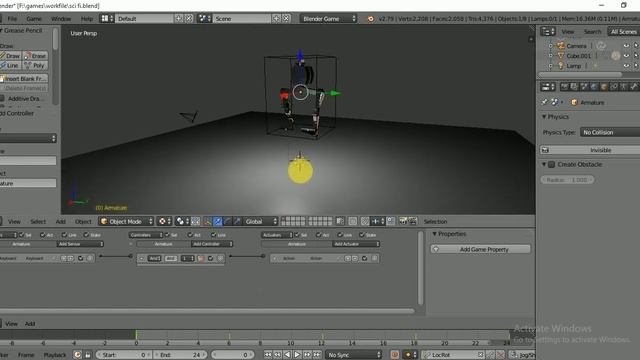Open the Add Controller dropdown
The image size is (640, 360).
pos(212,244)
